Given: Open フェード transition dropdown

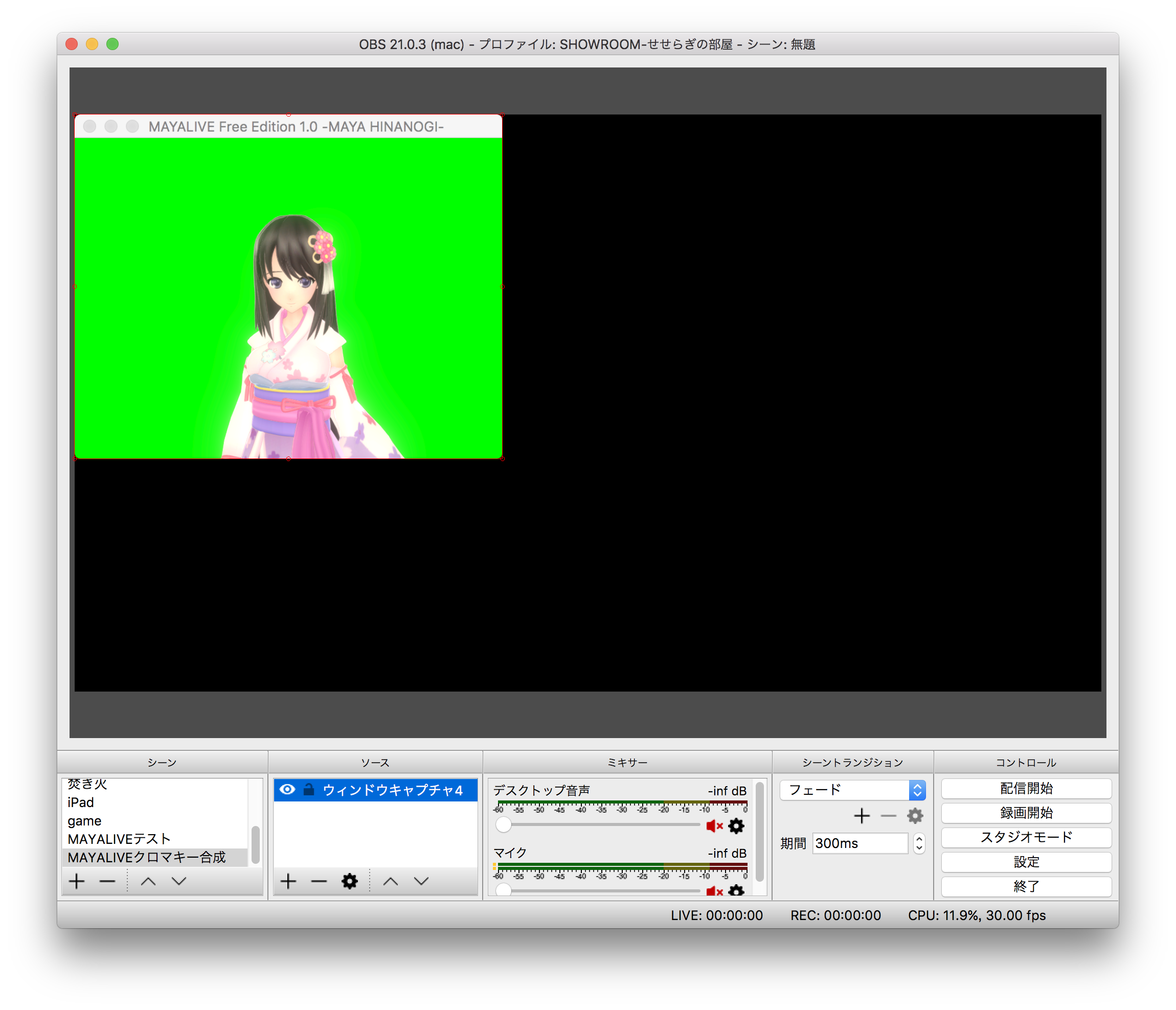Looking at the screenshot, I should [852, 789].
